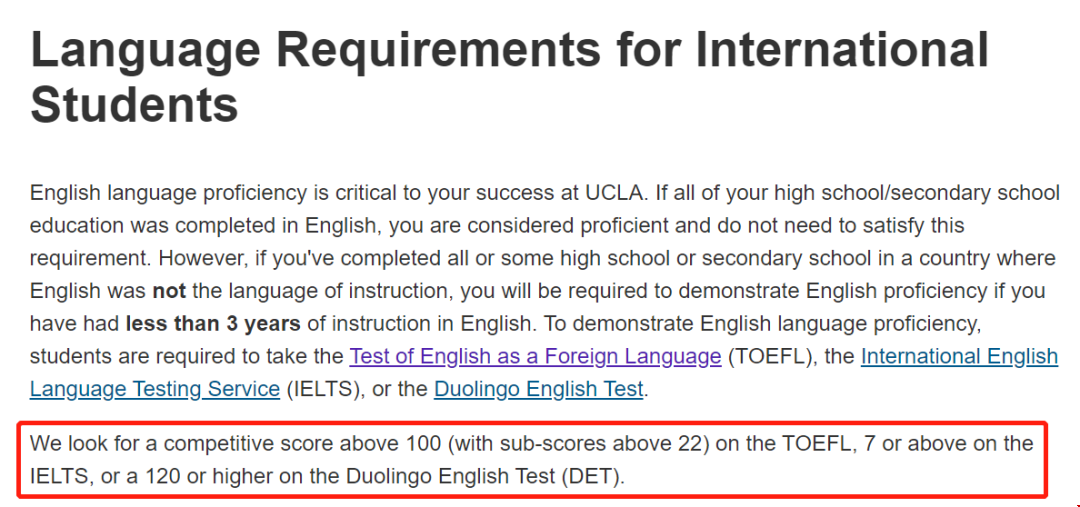Follow the International English link text

(x=959, y=356)
